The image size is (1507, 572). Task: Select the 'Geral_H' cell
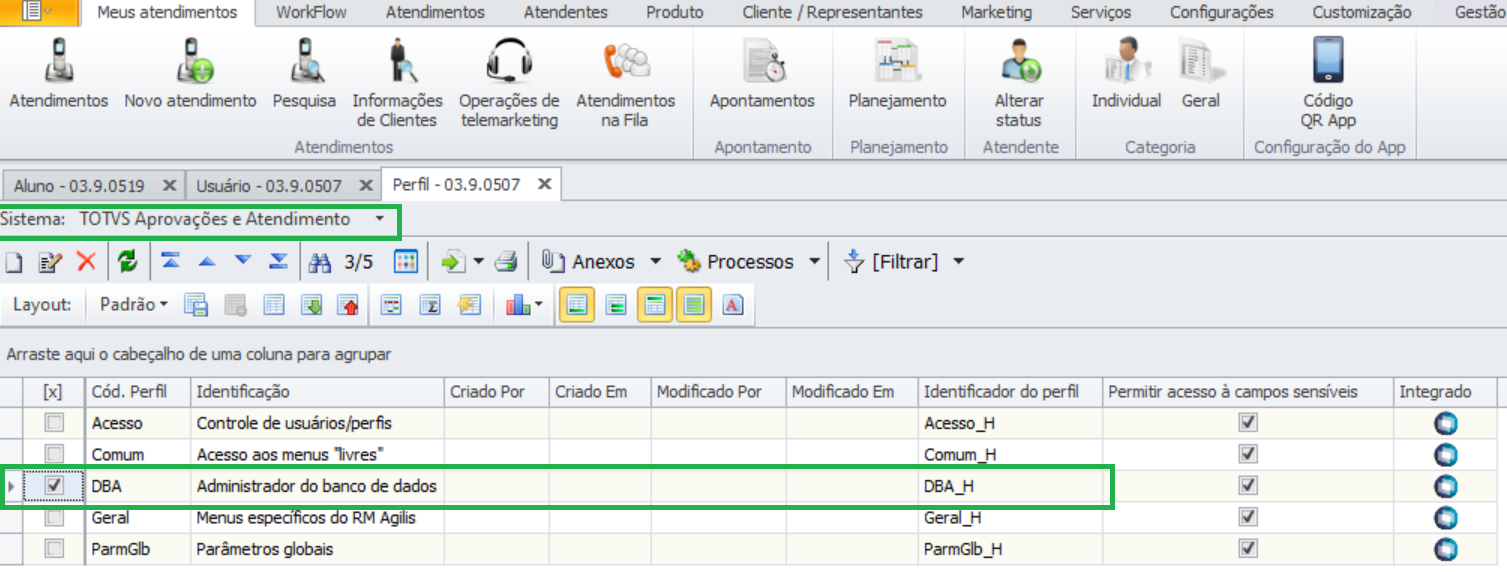click(1010, 517)
